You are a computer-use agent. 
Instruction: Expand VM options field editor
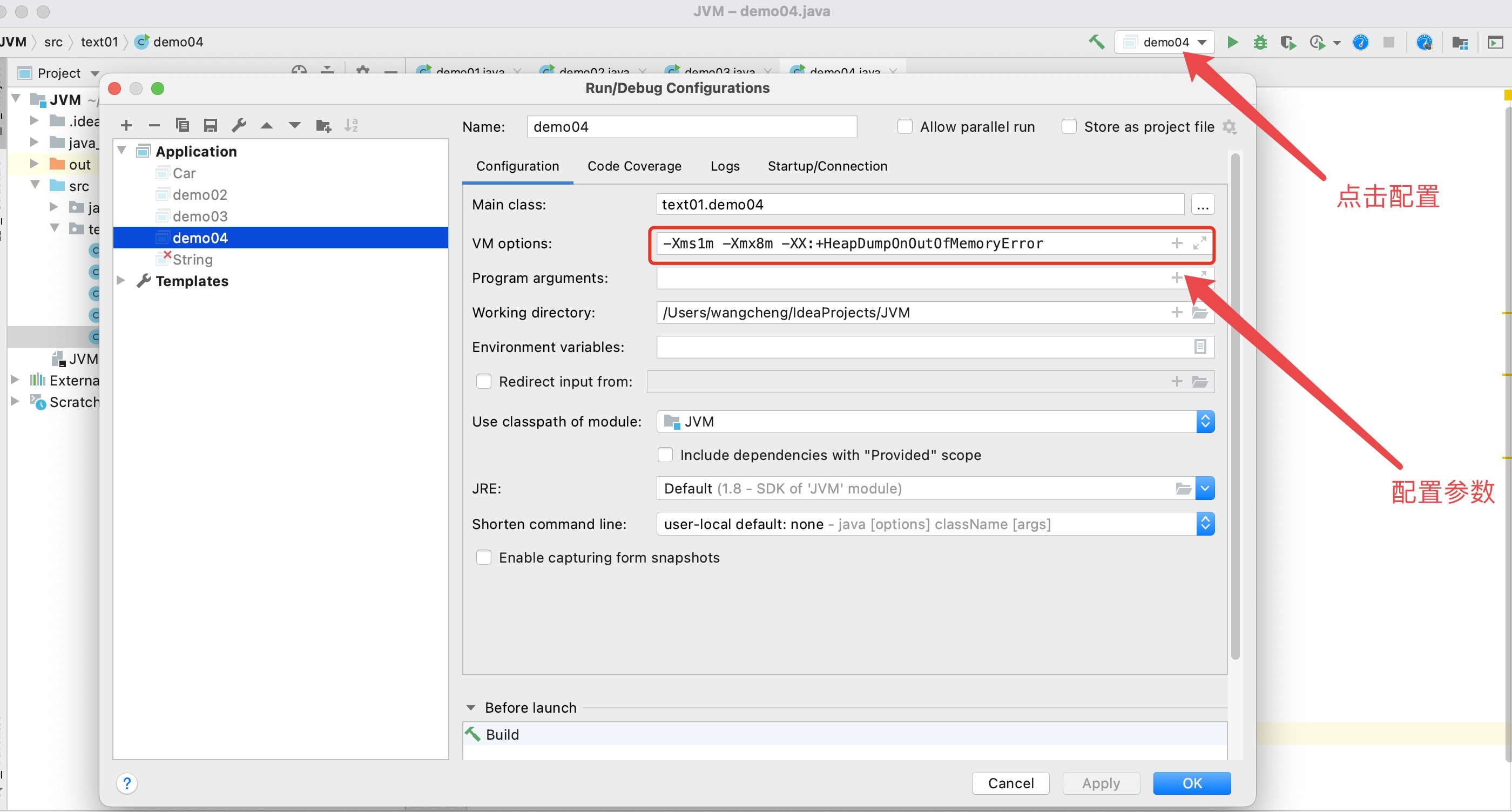(x=1199, y=243)
